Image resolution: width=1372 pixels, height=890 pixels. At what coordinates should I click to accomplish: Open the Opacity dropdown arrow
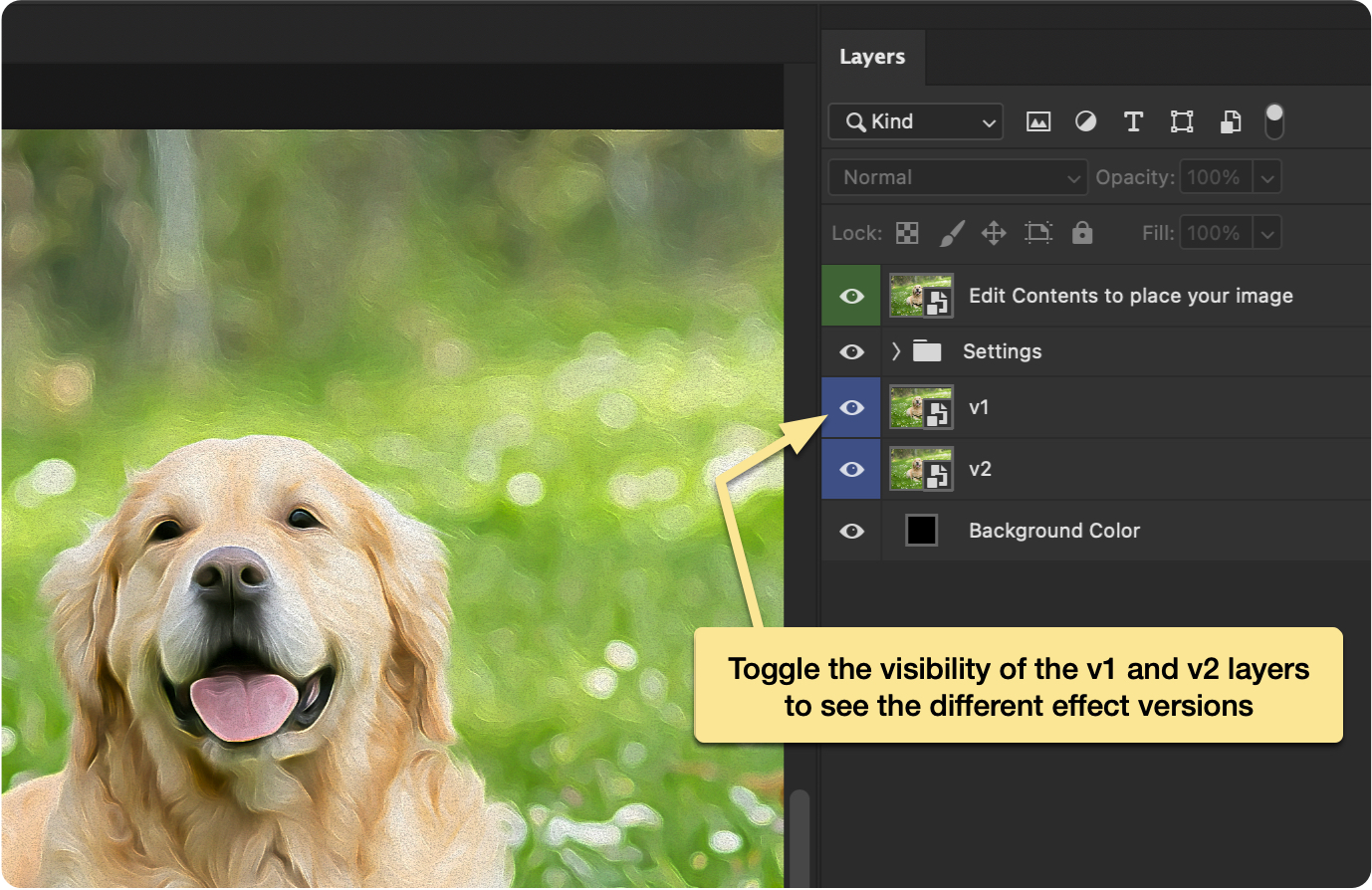(1267, 177)
